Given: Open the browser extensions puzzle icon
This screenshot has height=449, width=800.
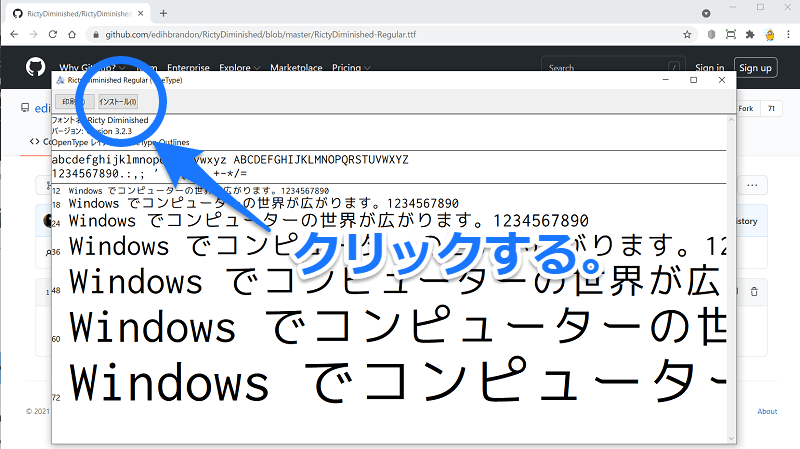Looking at the screenshot, I should [749, 33].
